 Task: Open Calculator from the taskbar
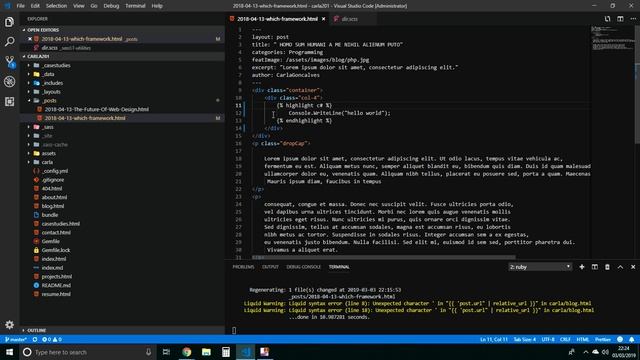coord(226,352)
